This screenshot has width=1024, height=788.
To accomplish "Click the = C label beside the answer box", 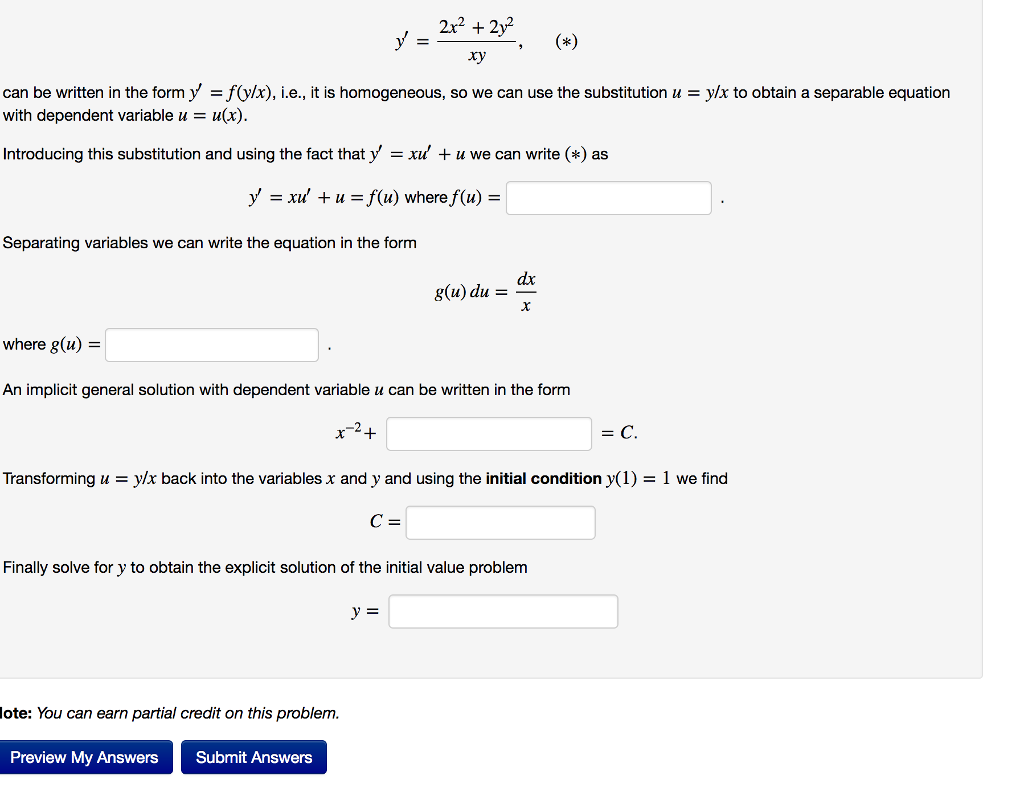I will (619, 433).
